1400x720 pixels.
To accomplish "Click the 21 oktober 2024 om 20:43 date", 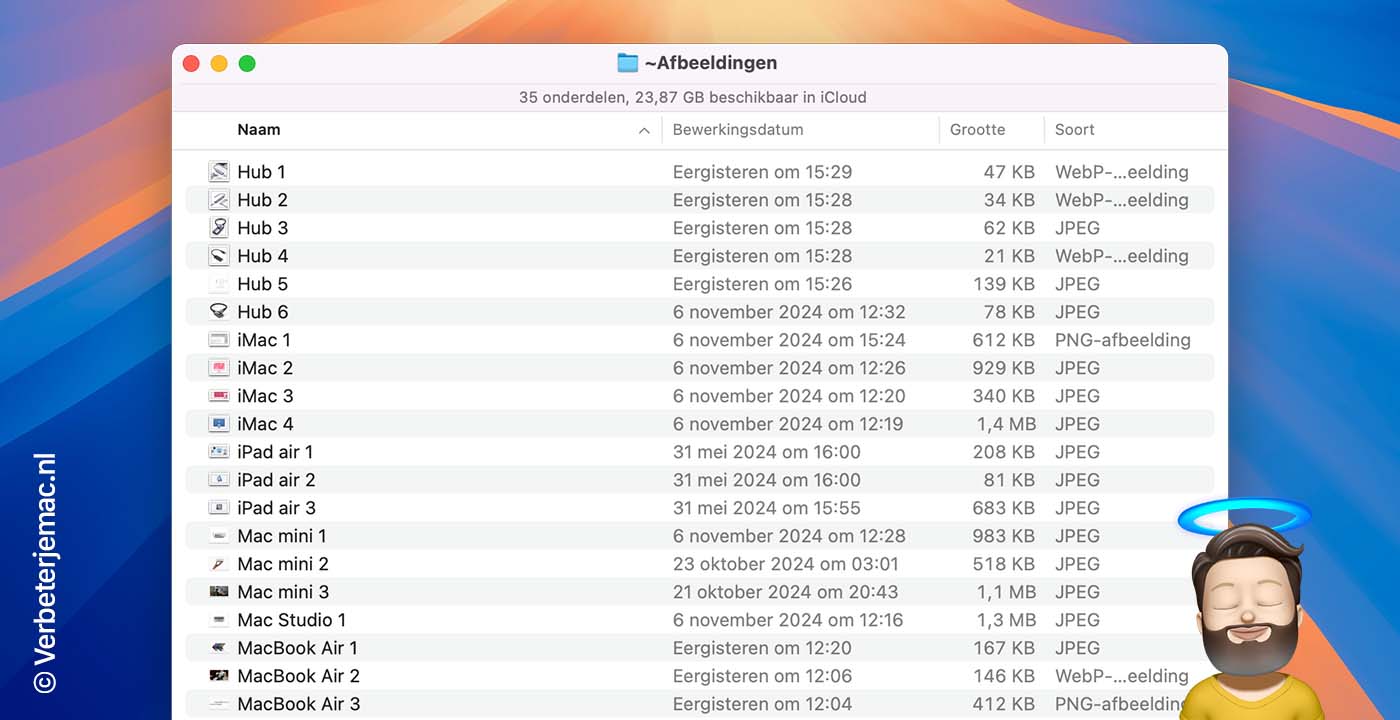I will [786, 592].
